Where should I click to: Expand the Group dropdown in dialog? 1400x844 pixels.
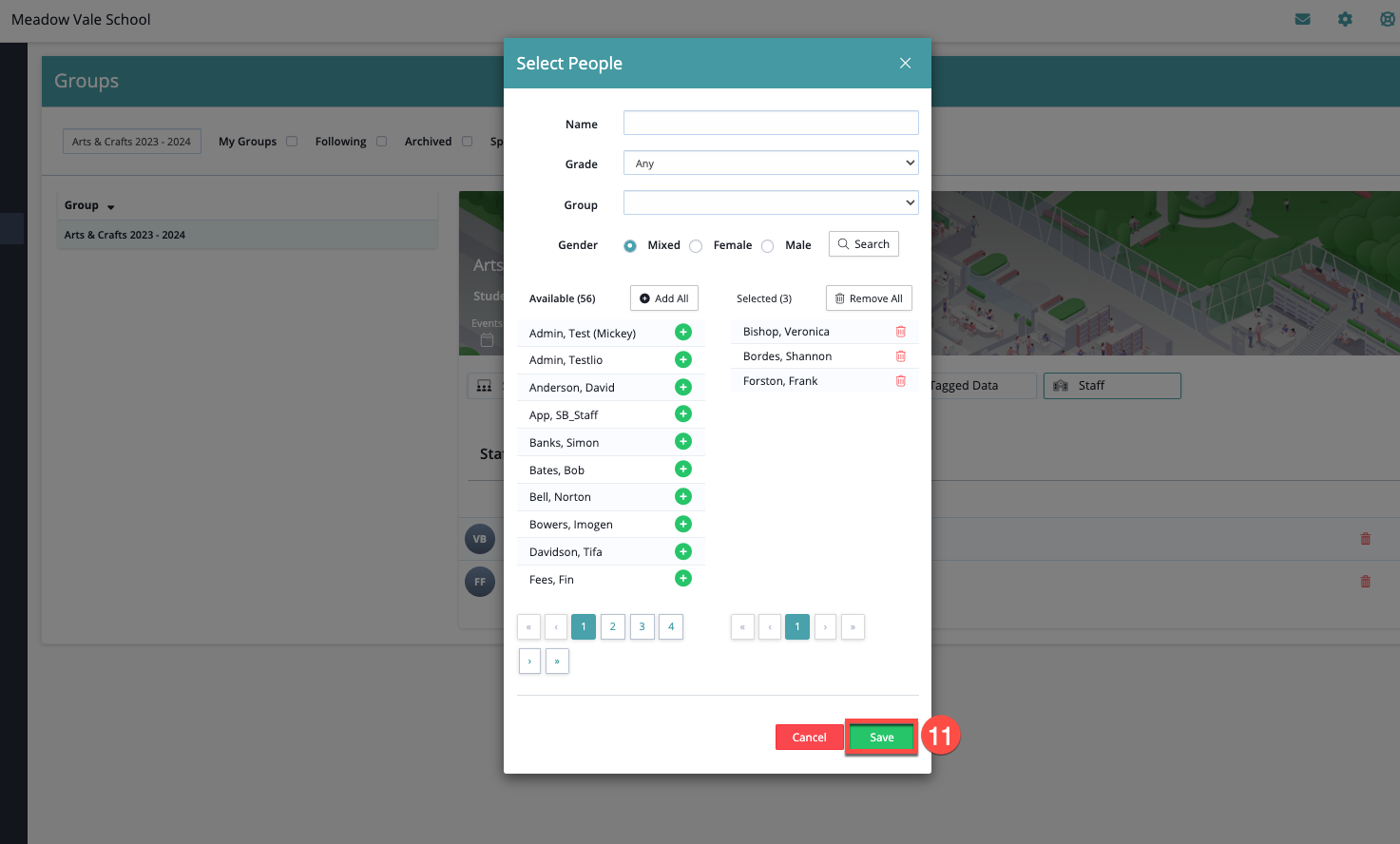(x=770, y=203)
